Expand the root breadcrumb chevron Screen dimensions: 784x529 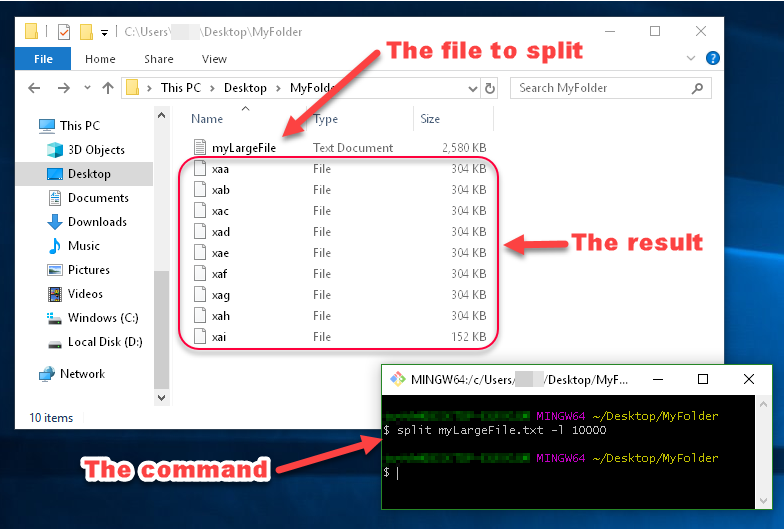[x=149, y=88]
